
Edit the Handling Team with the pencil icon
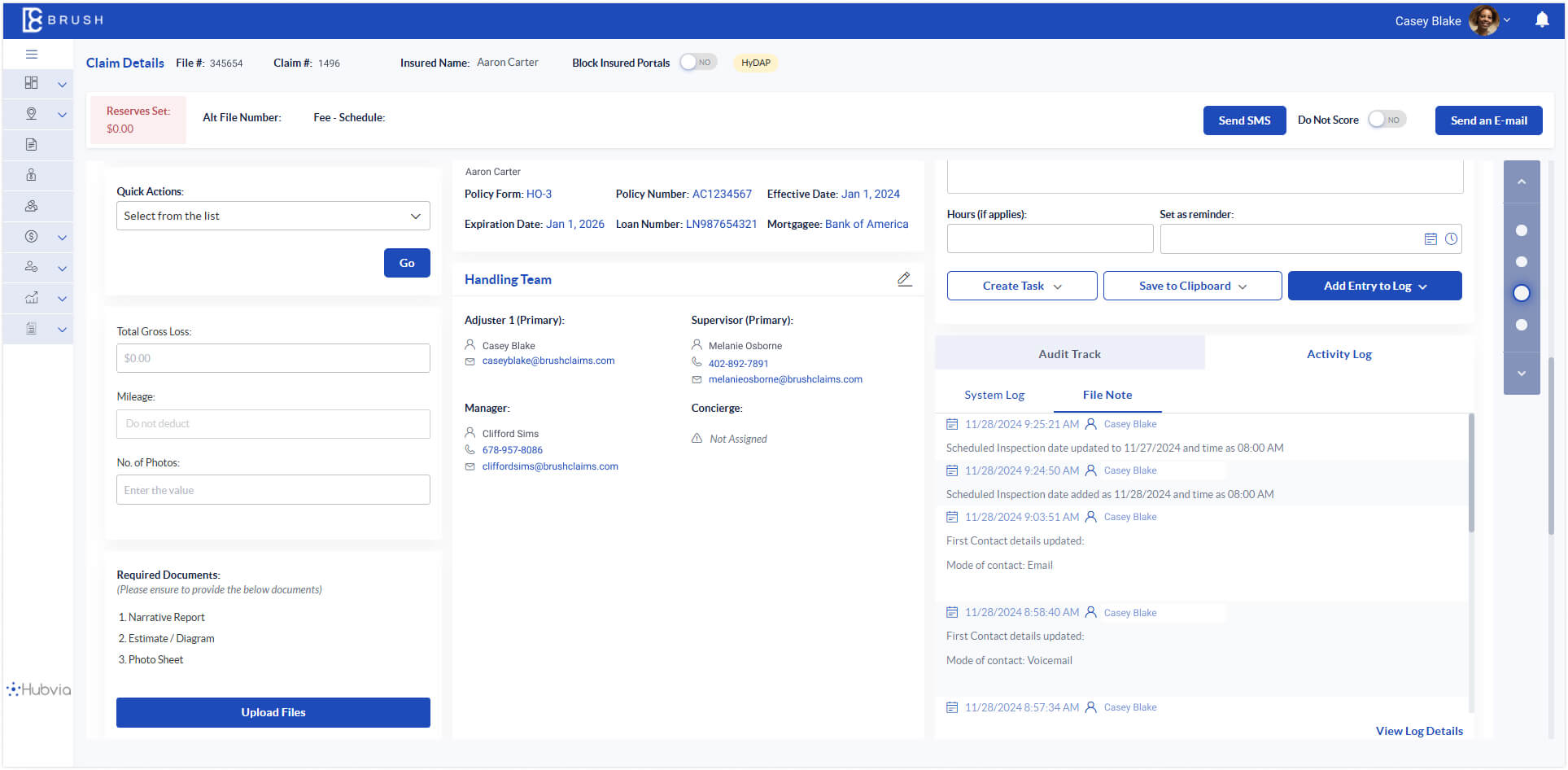[x=904, y=279]
